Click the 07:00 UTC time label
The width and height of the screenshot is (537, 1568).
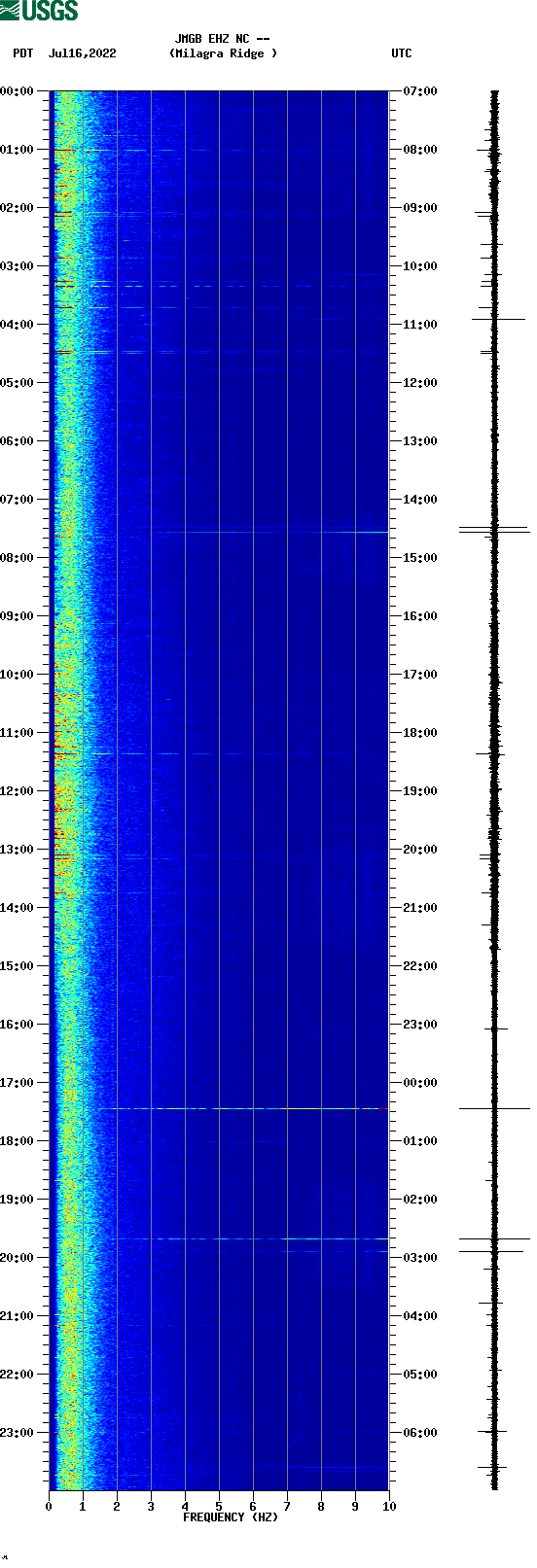(x=420, y=91)
